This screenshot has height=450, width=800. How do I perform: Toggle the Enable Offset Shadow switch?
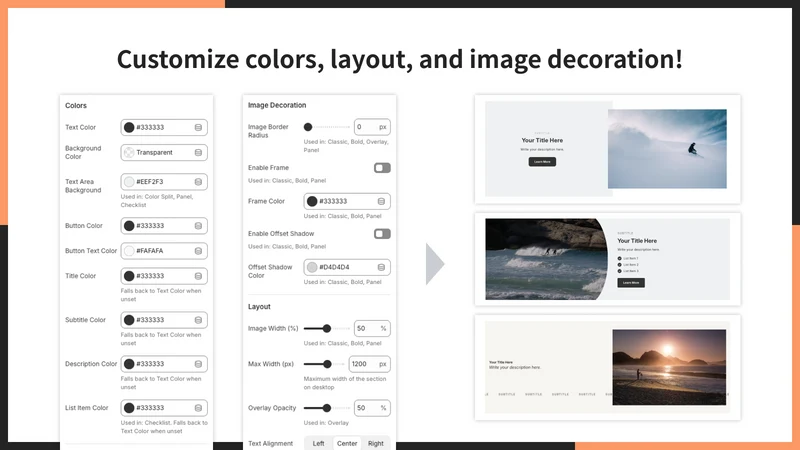click(x=382, y=234)
